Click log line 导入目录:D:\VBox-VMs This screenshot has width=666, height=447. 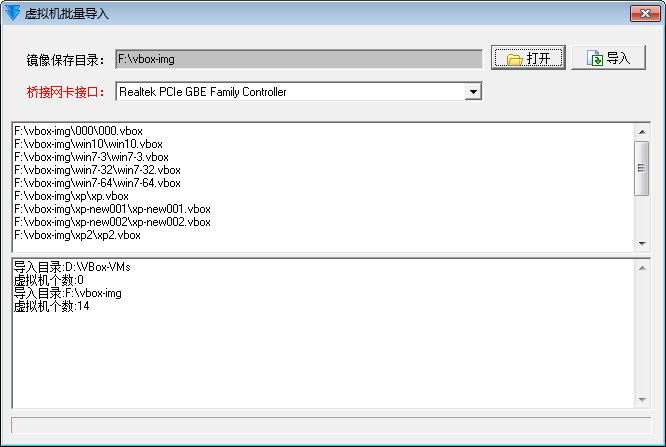click(x=72, y=267)
